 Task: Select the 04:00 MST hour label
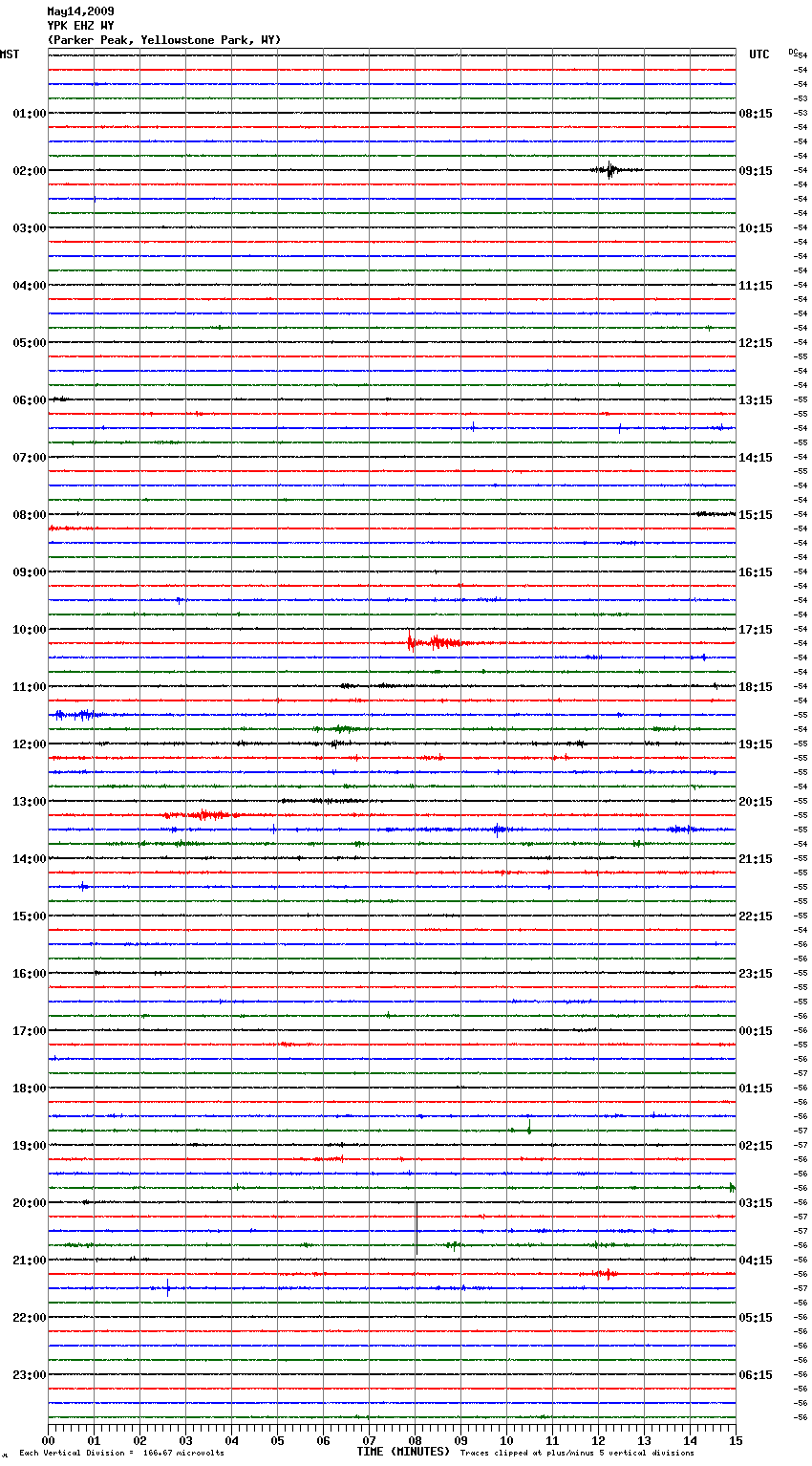pyautogui.click(x=29, y=286)
